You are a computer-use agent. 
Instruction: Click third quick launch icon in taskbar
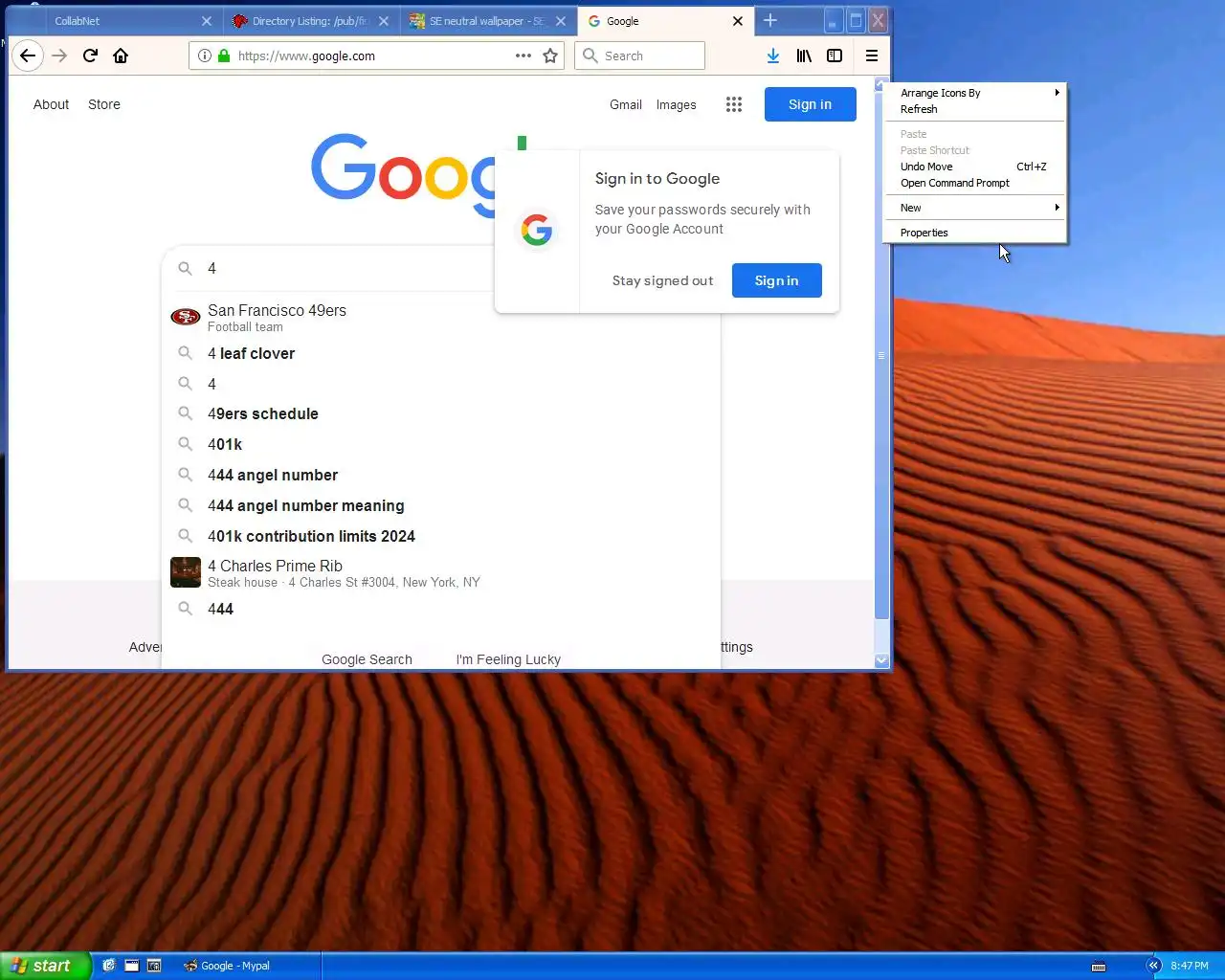click(154, 966)
